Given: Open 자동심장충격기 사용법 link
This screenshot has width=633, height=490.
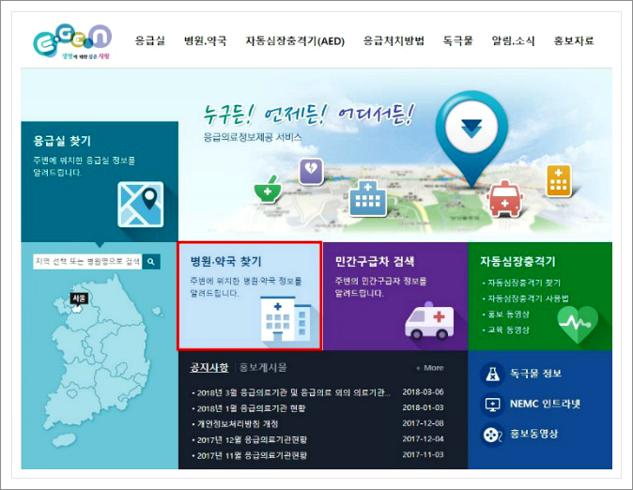Looking at the screenshot, I should 527,298.
